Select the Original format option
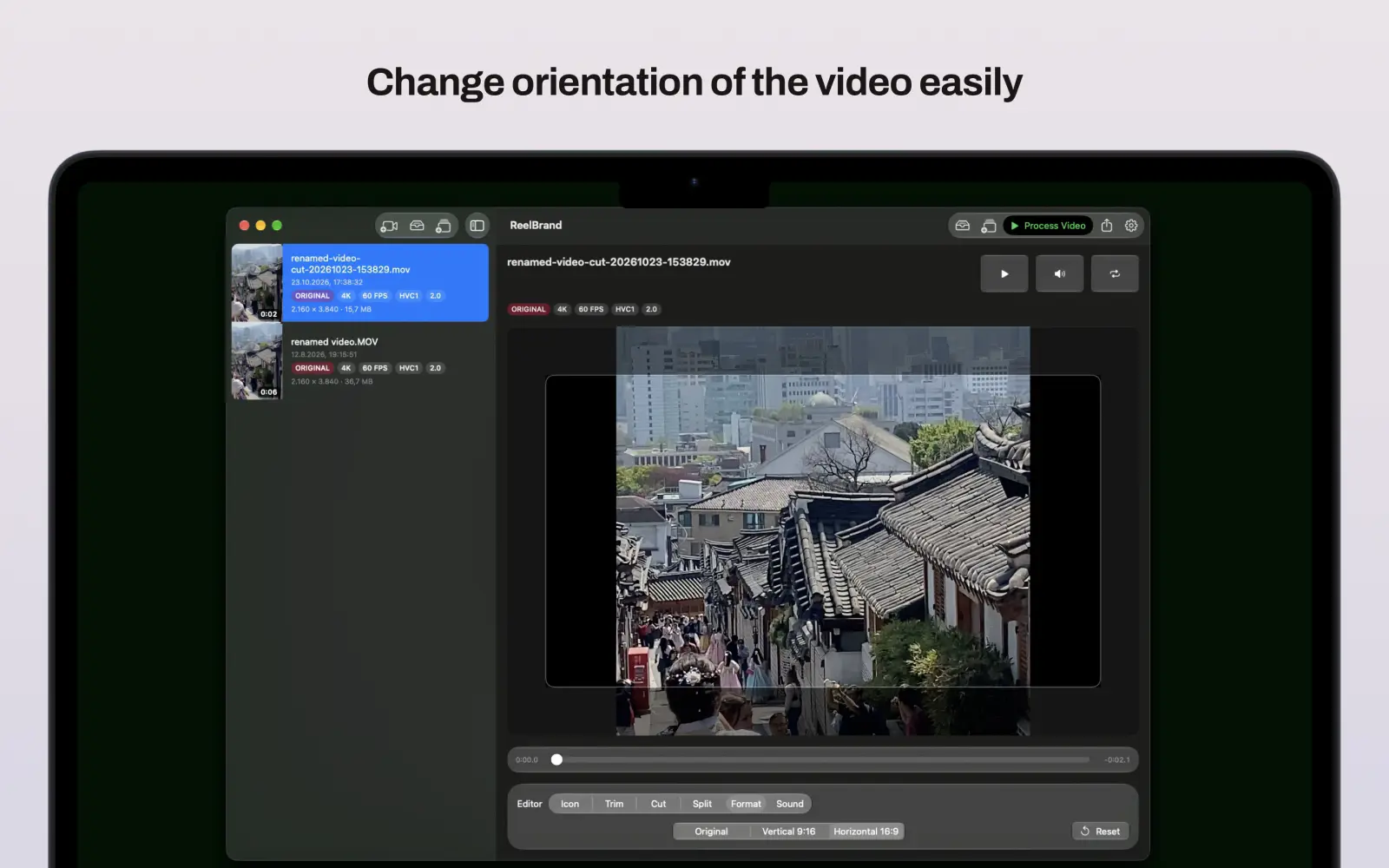Image resolution: width=1389 pixels, height=868 pixels. coord(711,832)
